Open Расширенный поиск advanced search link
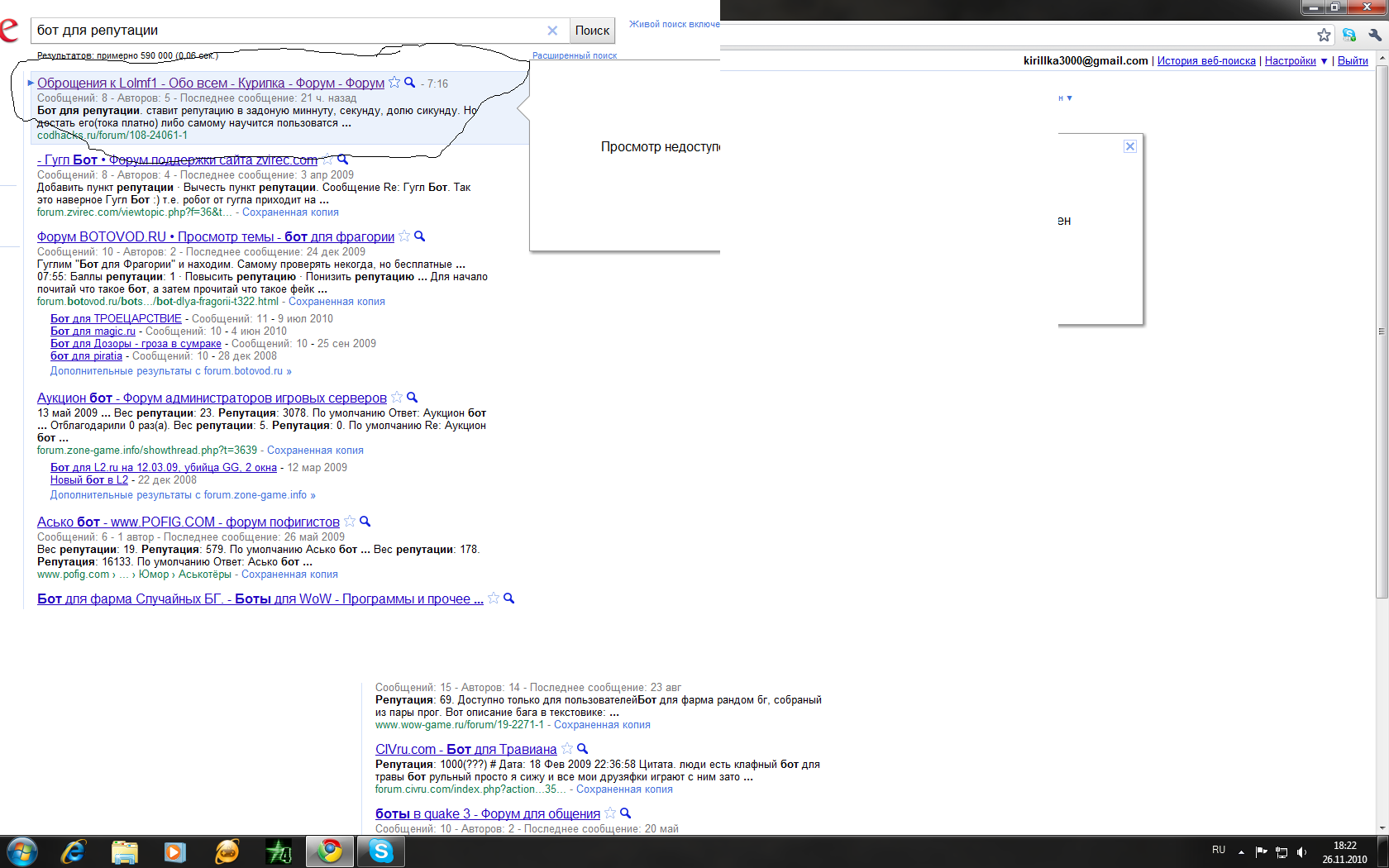Viewport: 1389px width, 868px height. click(x=575, y=55)
